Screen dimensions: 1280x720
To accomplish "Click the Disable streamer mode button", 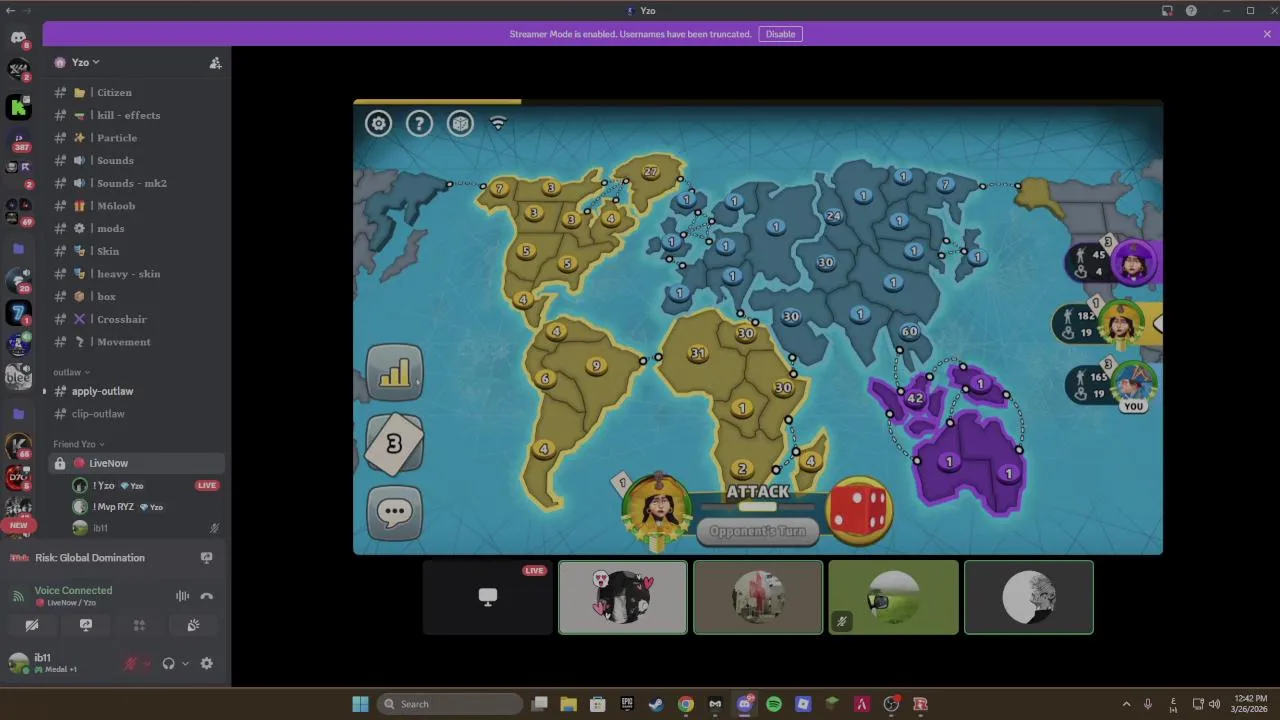I will [780, 34].
